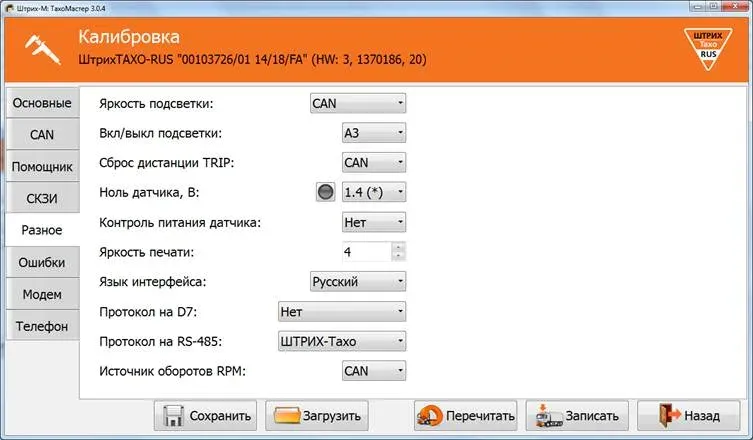Click the truck download icon on Записать

pyautogui.click(x=549, y=416)
